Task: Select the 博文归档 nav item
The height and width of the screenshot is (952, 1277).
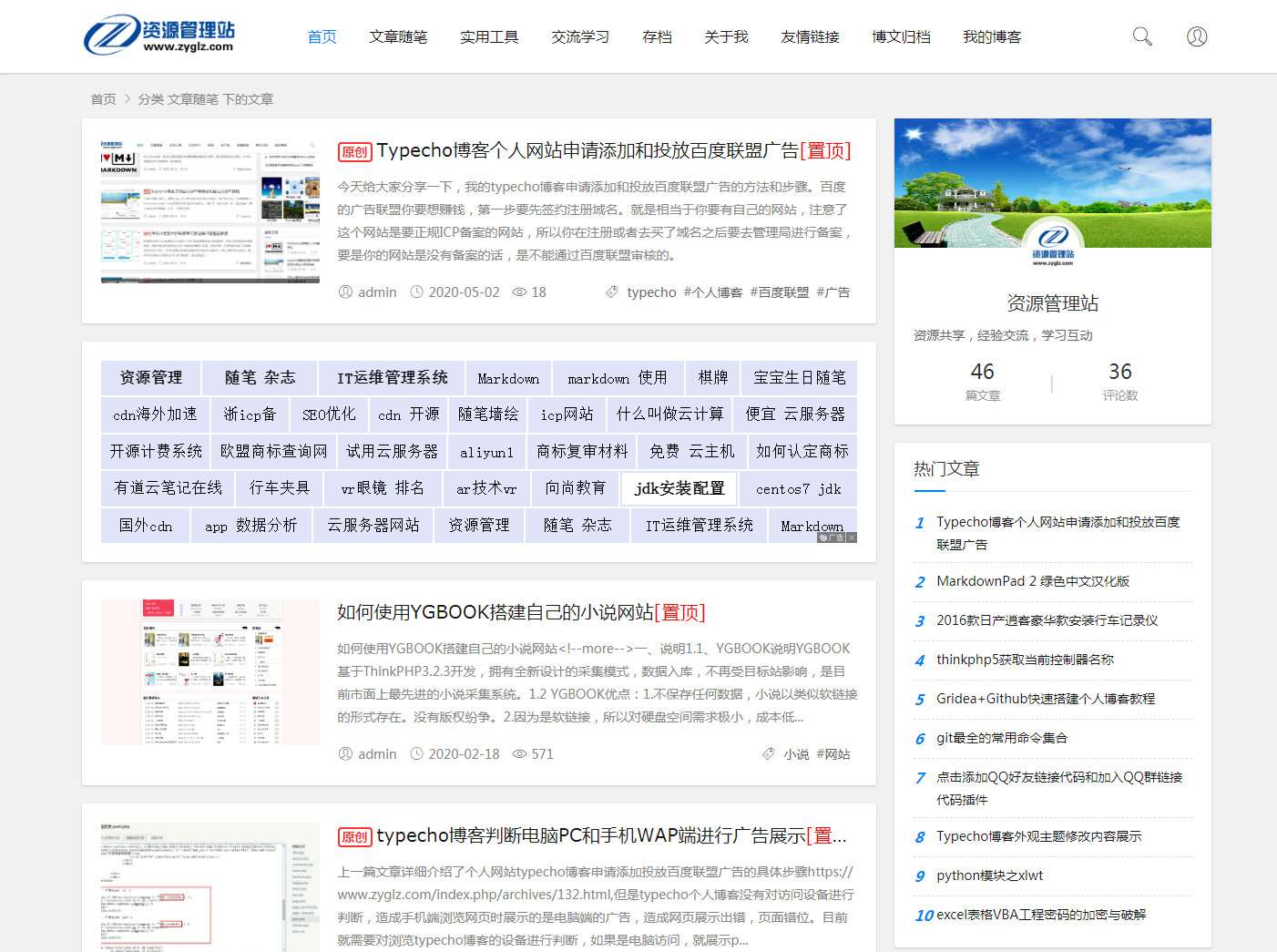Action: point(901,36)
